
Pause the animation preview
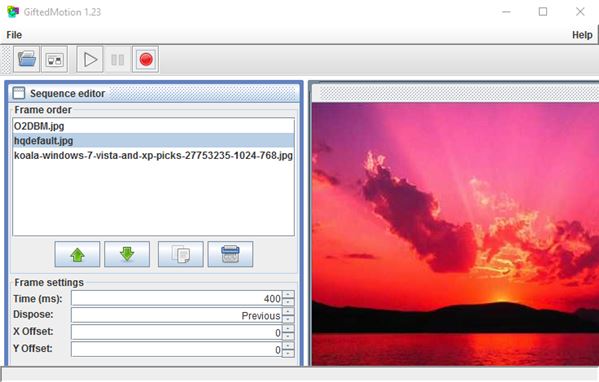[117, 59]
